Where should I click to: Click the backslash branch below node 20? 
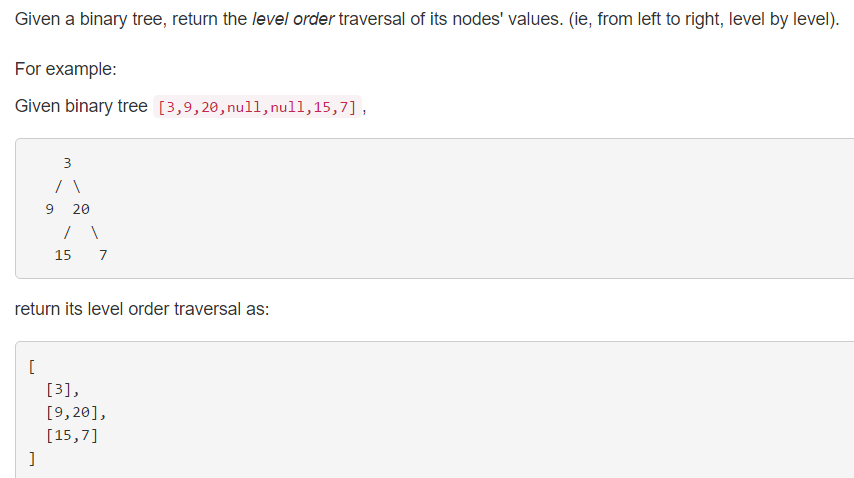point(95,232)
